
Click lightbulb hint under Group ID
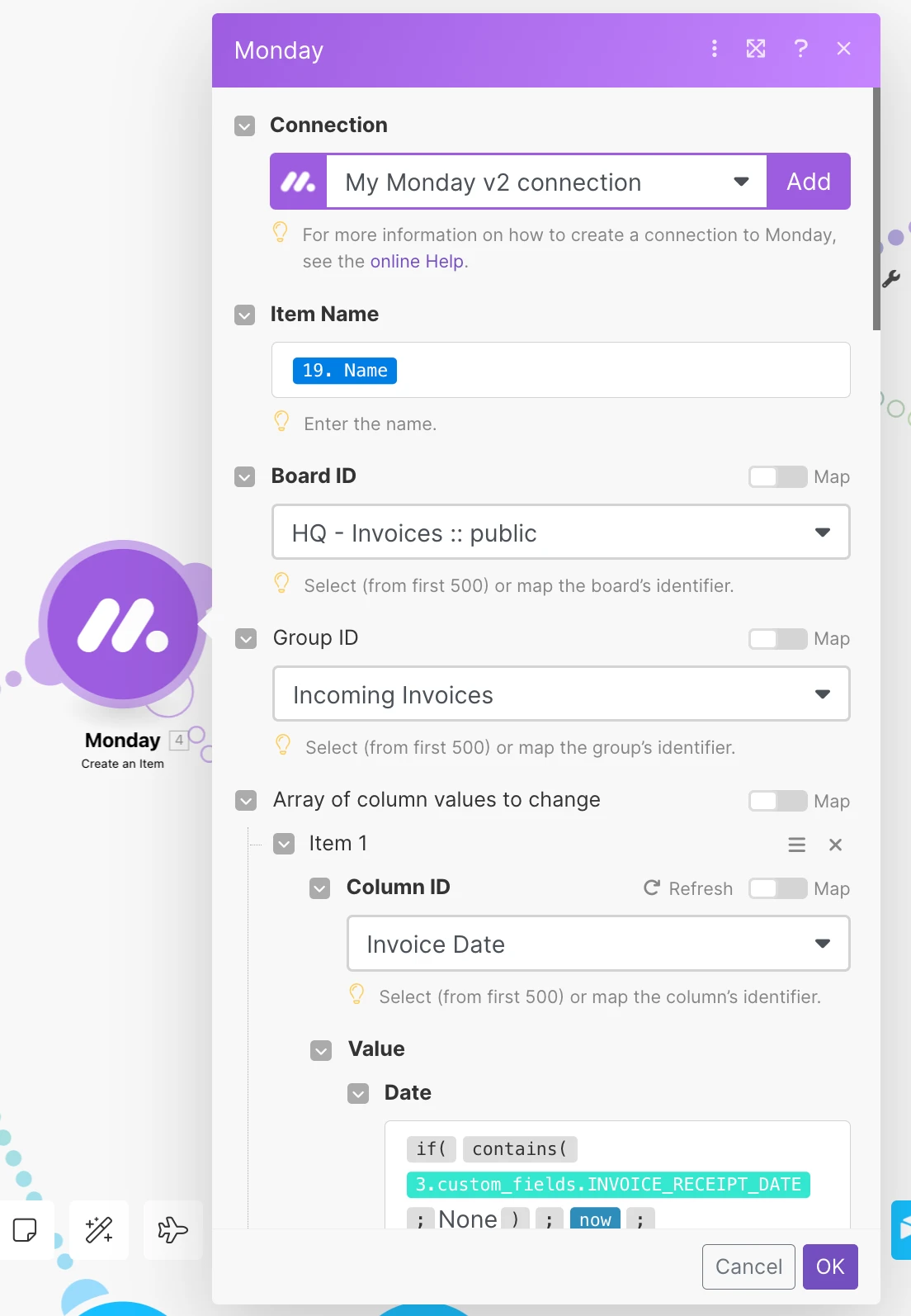pos(283,746)
